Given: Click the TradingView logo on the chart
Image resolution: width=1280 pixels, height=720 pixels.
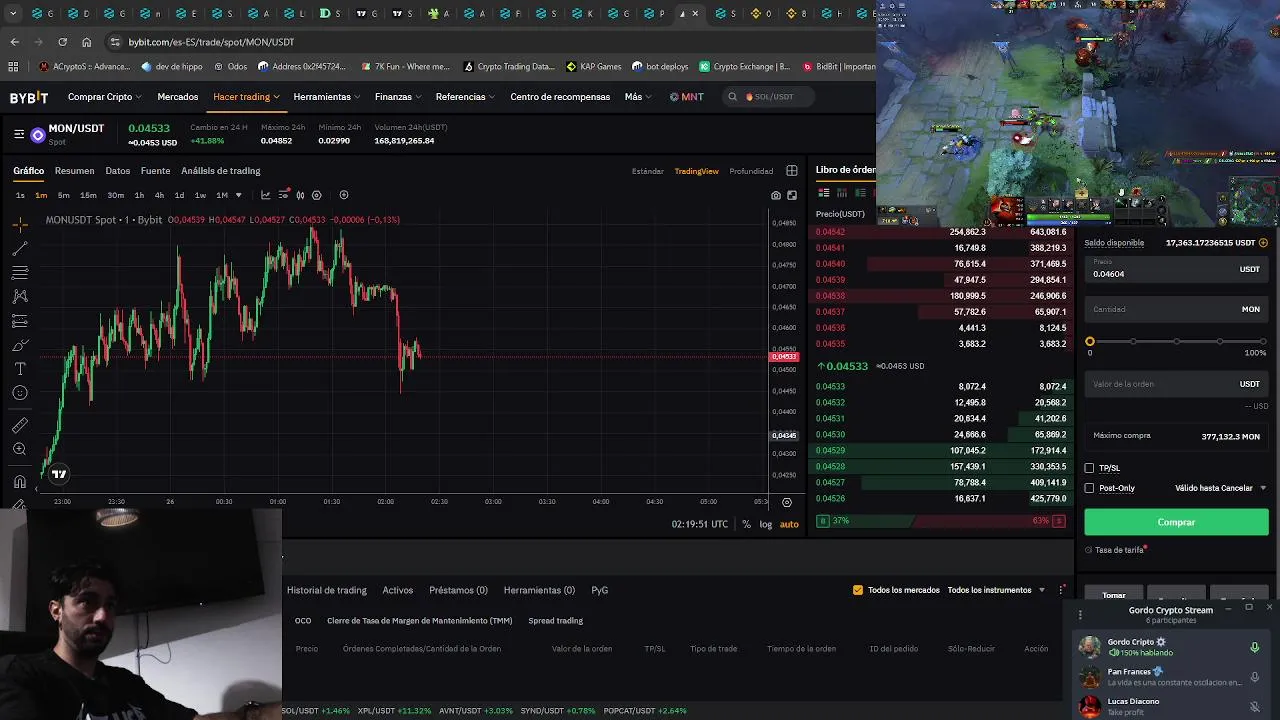Looking at the screenshot, I should pyautogui.click(x=59, y=474).
